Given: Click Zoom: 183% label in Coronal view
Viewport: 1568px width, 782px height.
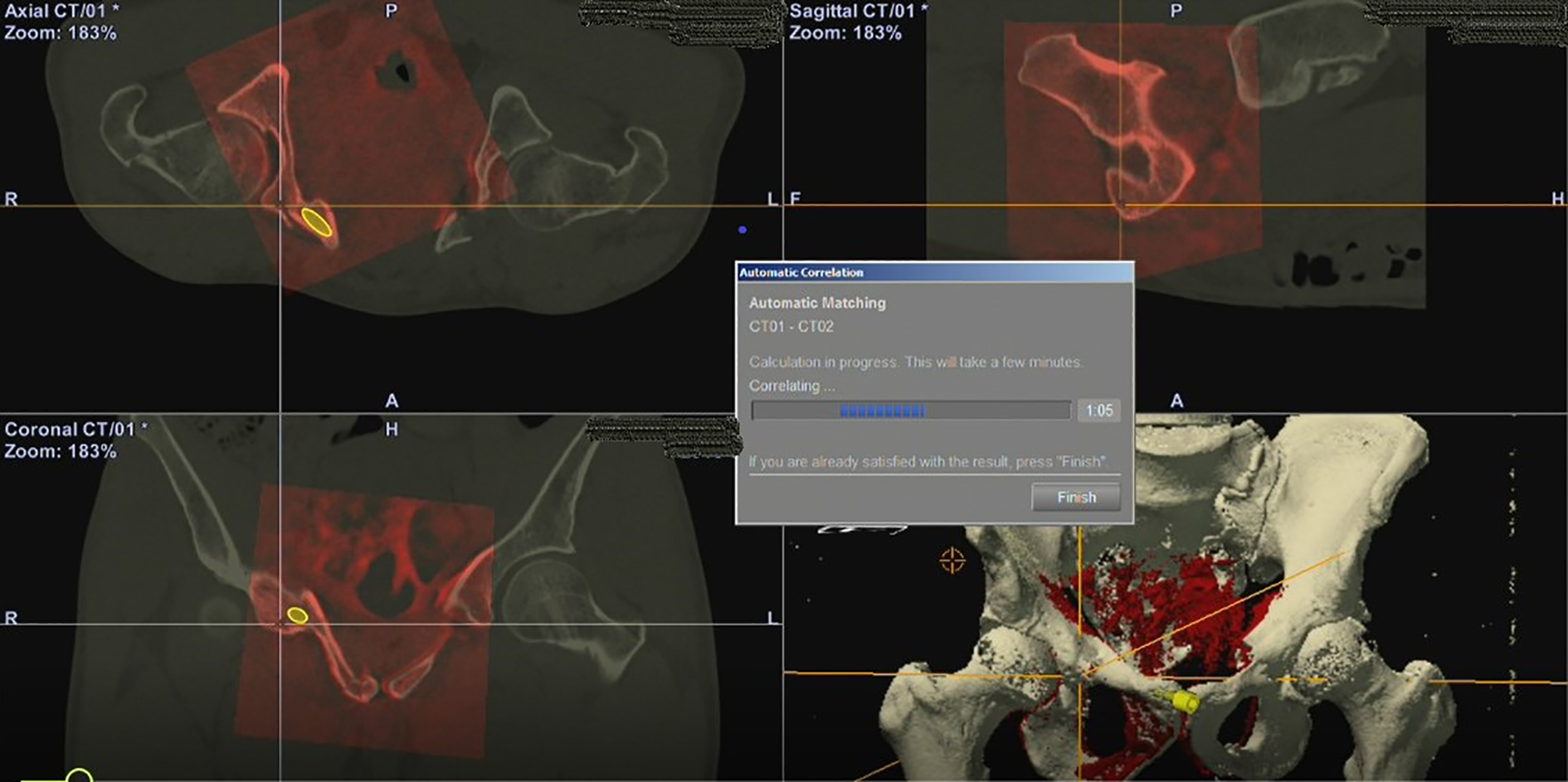Looking at the screenshot, I should (x=60, y=452).
